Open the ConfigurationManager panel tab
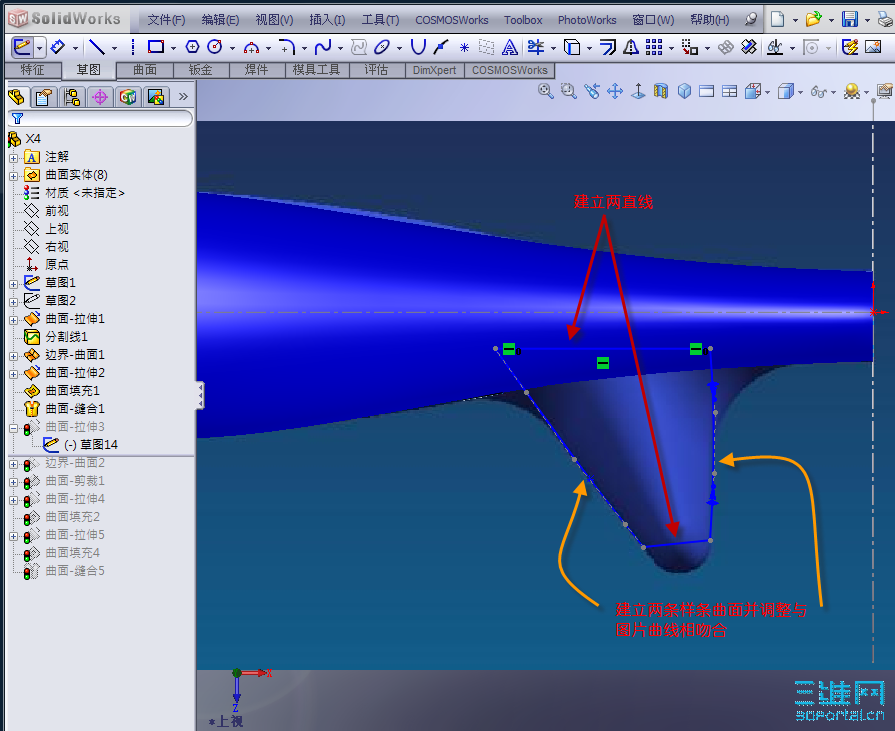The width and height of the screenshot is (895, 731). click(72, 97)
